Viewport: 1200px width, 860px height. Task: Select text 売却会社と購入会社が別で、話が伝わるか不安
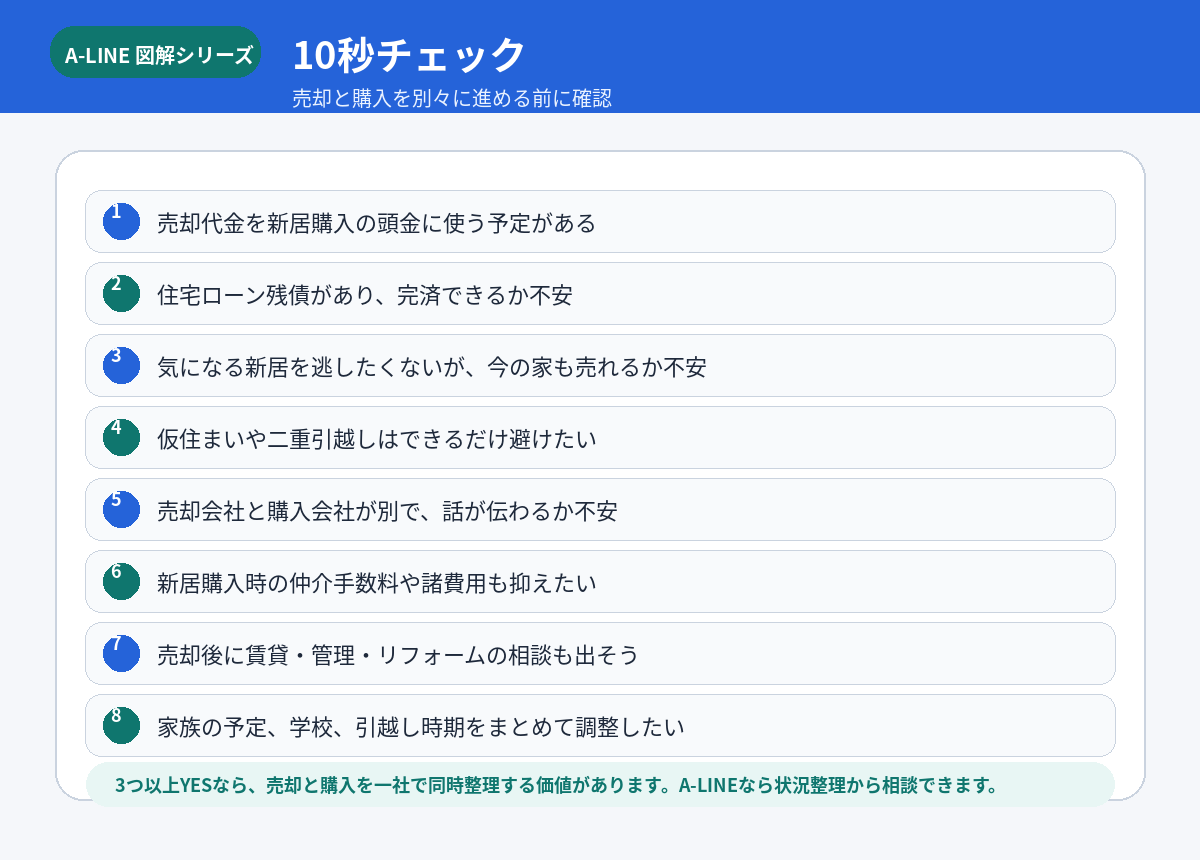(x=387, y=511)
